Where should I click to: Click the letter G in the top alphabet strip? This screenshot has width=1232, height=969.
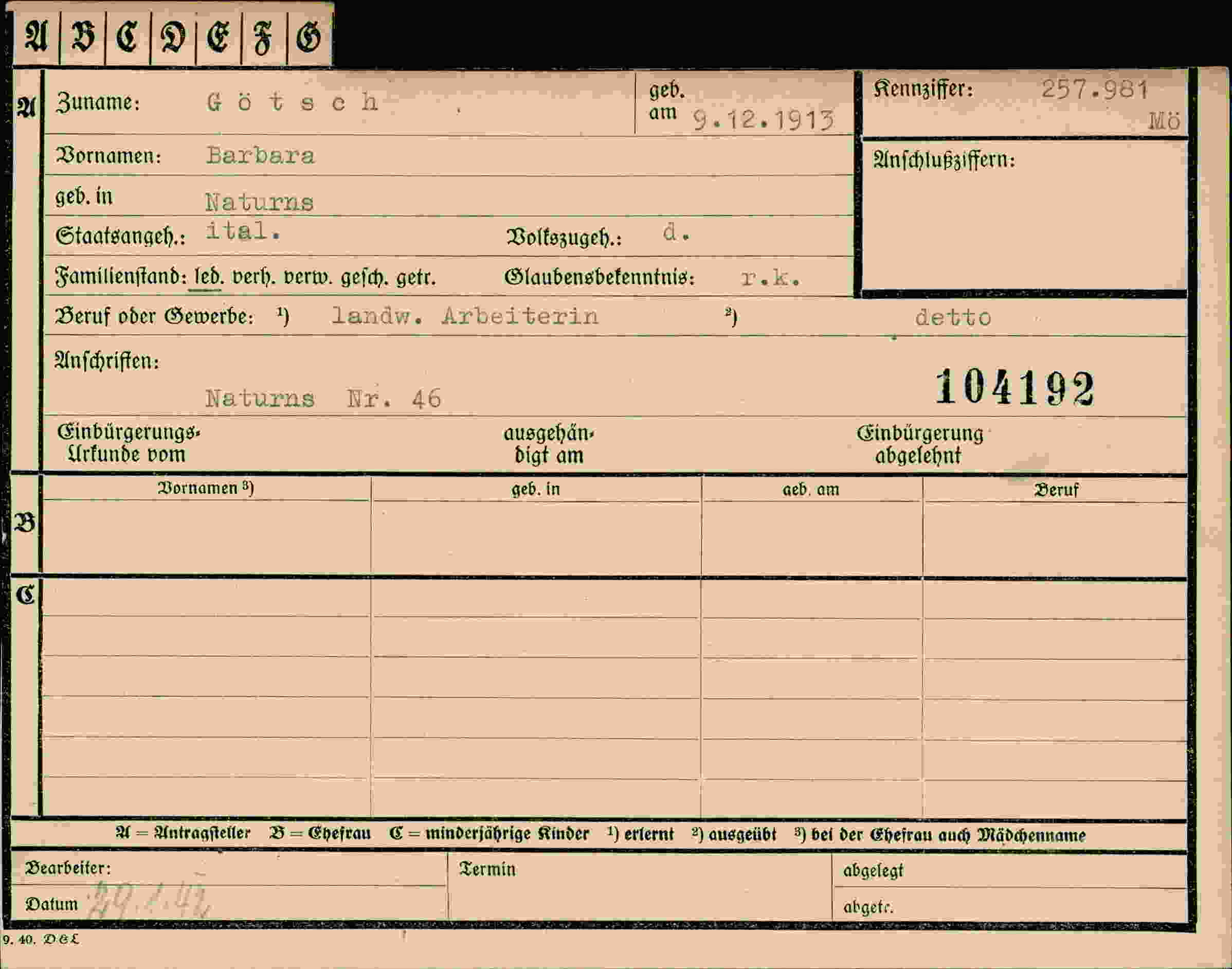pyautogui.click(x=309, y=38)
